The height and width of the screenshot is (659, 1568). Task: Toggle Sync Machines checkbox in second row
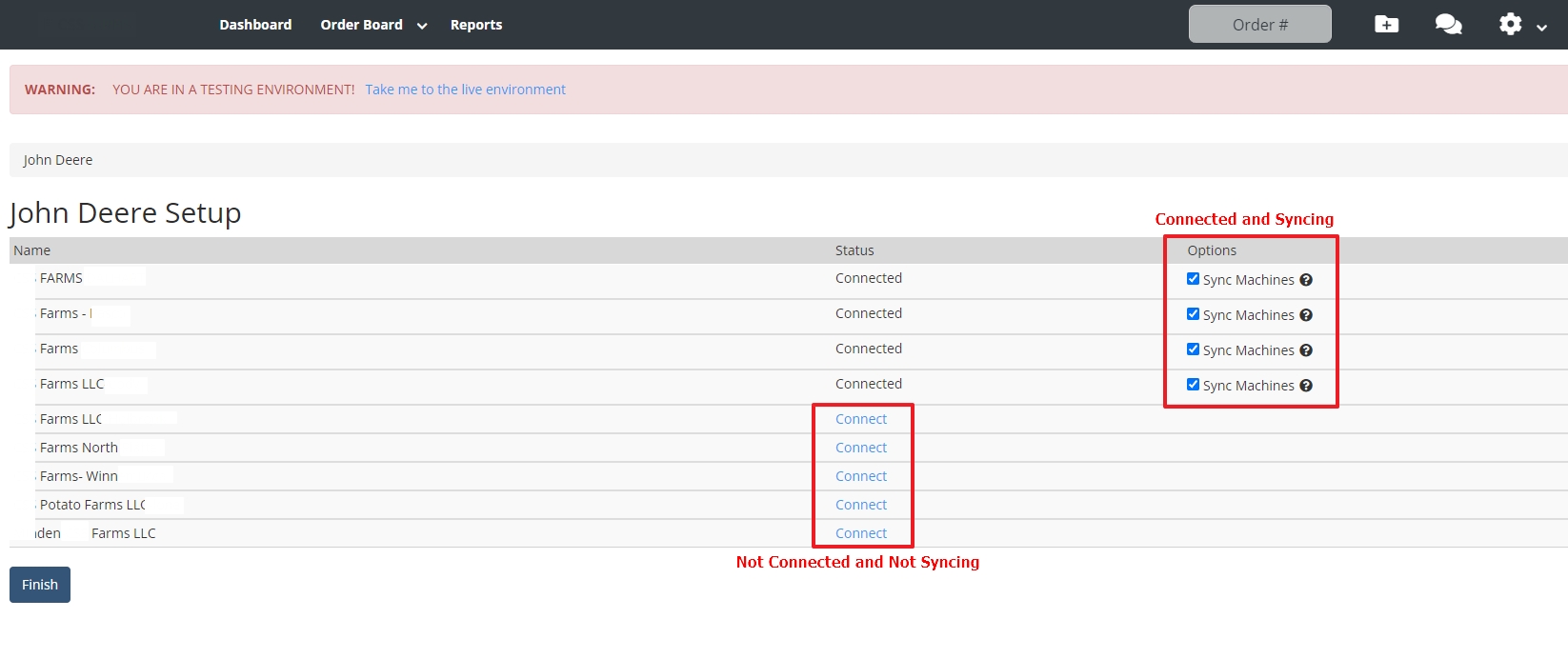pos(1193,314)
